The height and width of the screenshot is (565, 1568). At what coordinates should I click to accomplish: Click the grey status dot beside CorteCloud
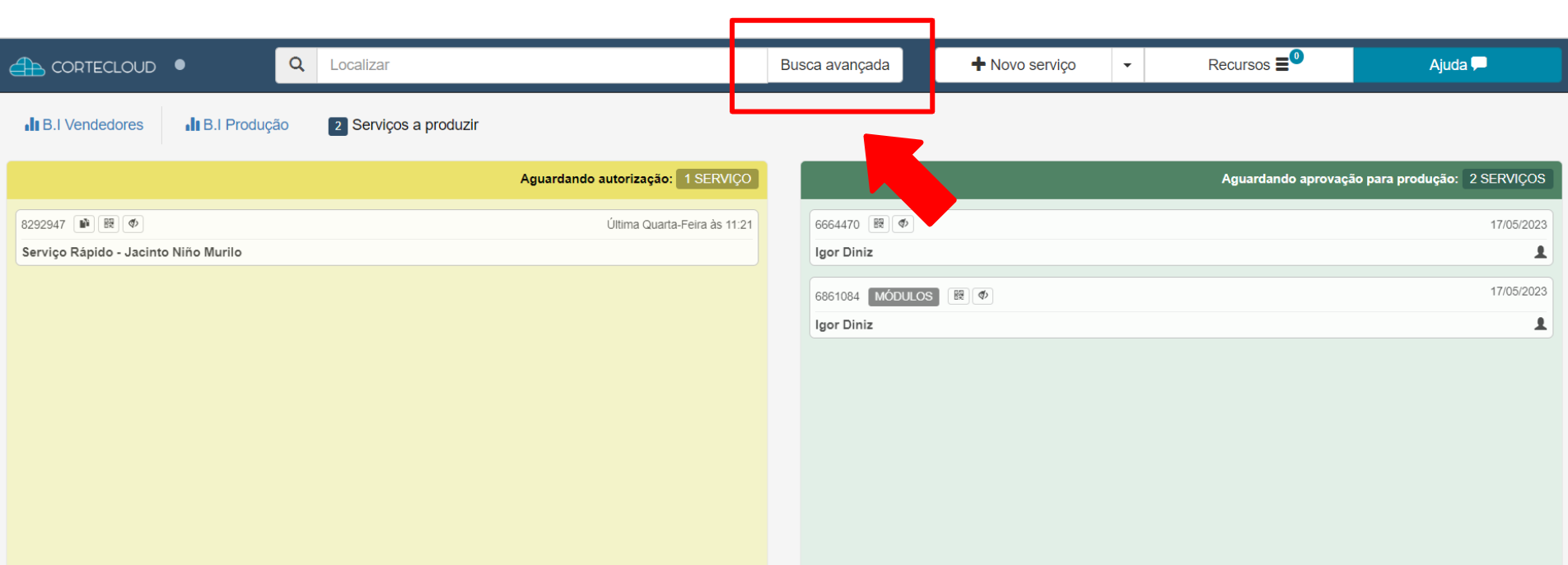[x=180, y=64]
